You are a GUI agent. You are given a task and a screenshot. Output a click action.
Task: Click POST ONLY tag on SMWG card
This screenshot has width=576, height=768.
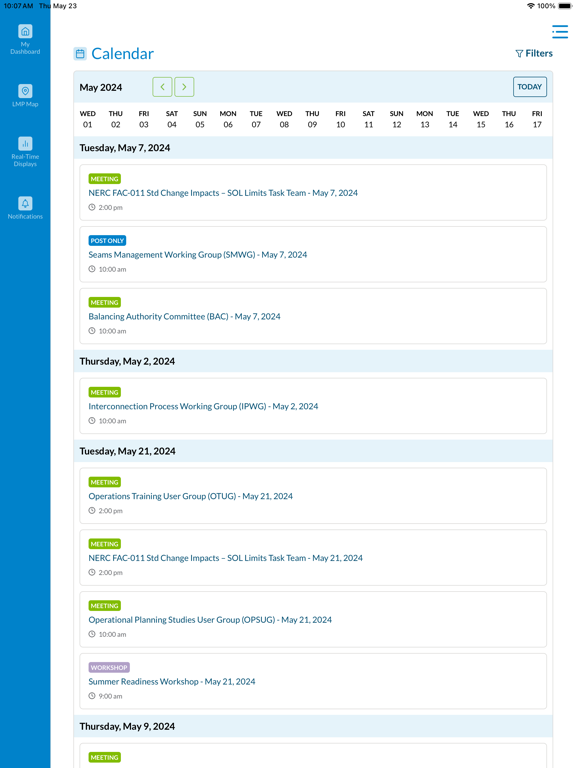click(107, 240)
